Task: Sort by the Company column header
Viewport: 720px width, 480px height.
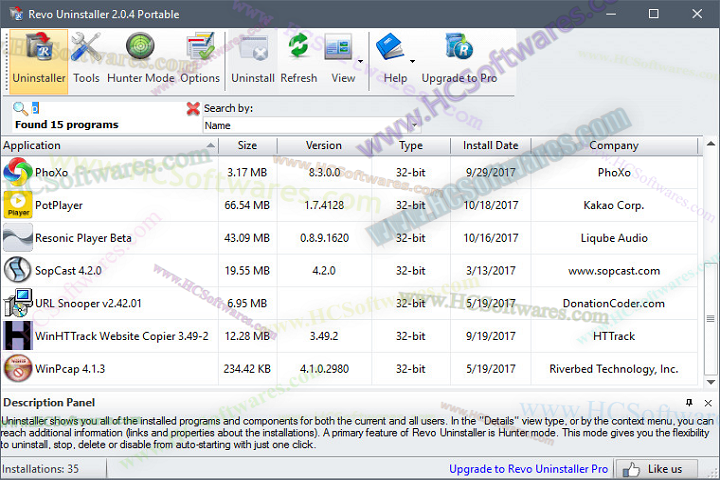Action: pyautogui.click(x=614, y=146)
